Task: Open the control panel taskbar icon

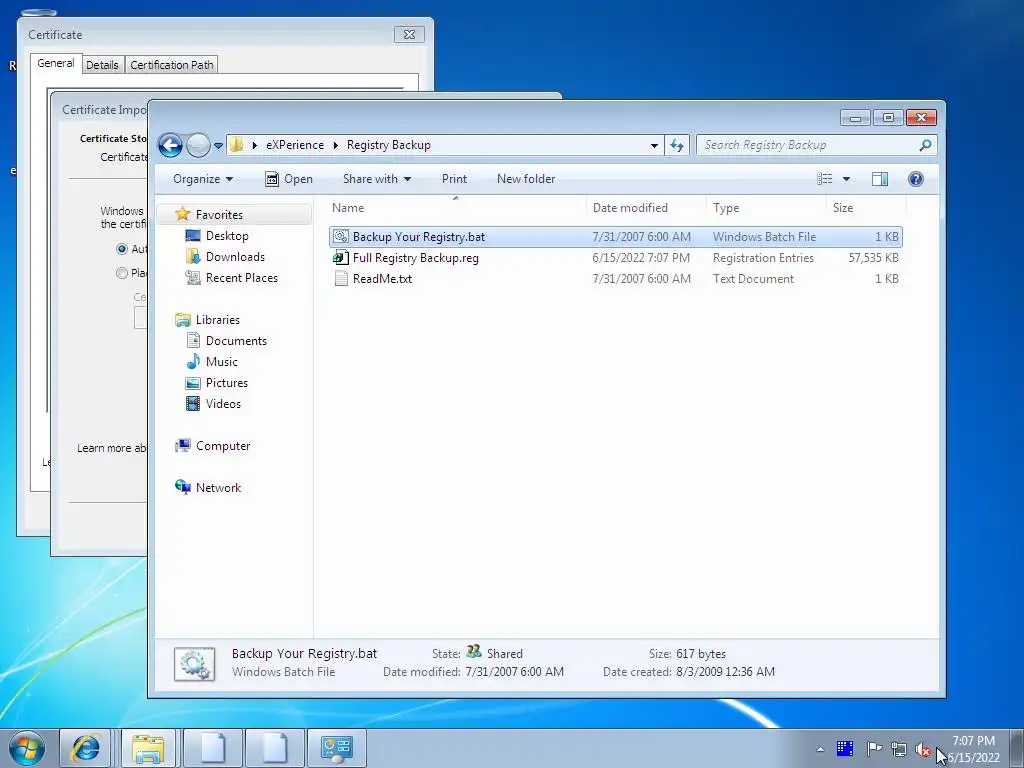Action: pyautogui.click(x=336, y=748)
